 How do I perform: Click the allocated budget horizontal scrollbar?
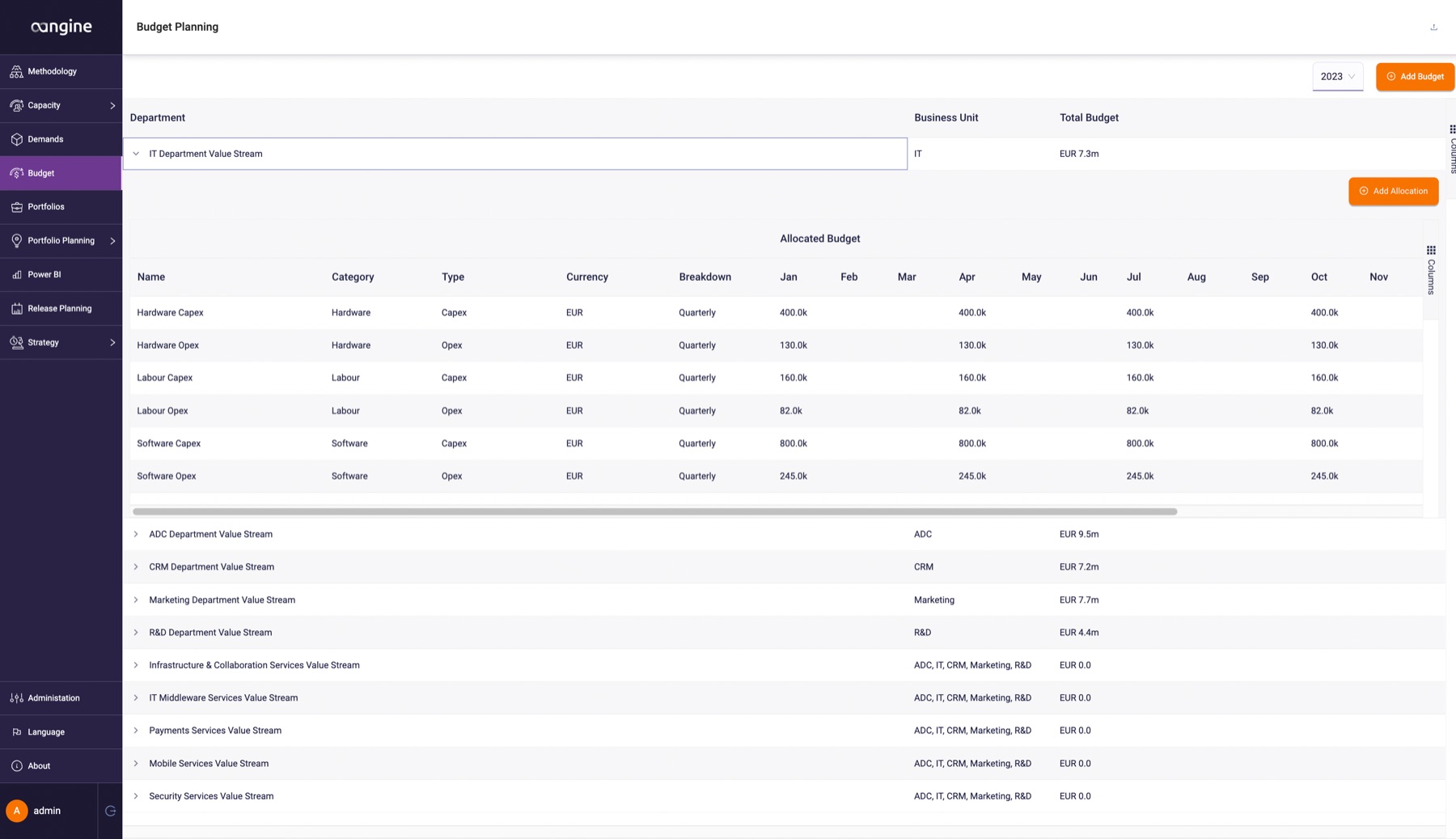654,512
